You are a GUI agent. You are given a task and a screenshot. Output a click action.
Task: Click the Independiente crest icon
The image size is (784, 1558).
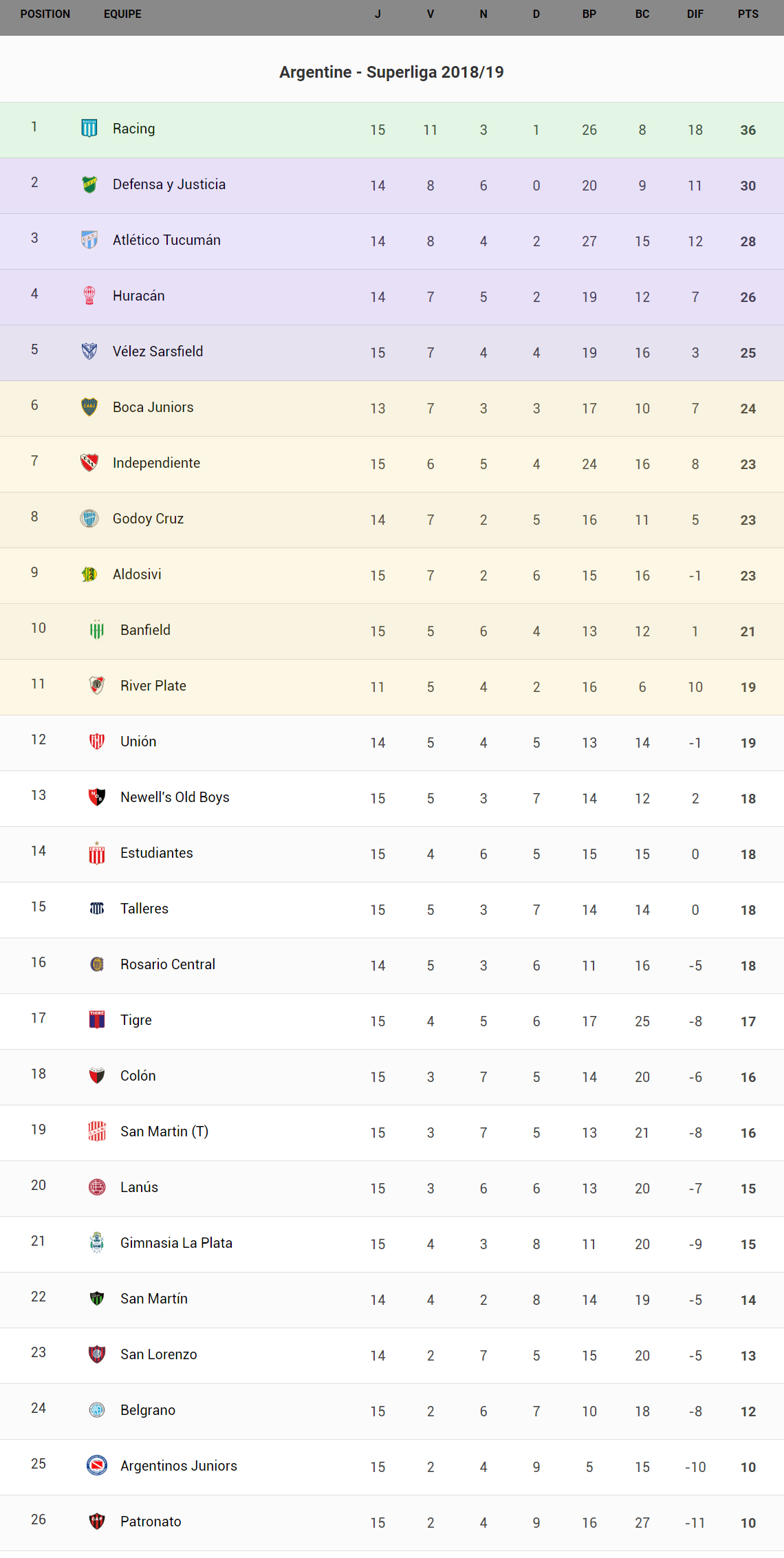click(89, 462)
